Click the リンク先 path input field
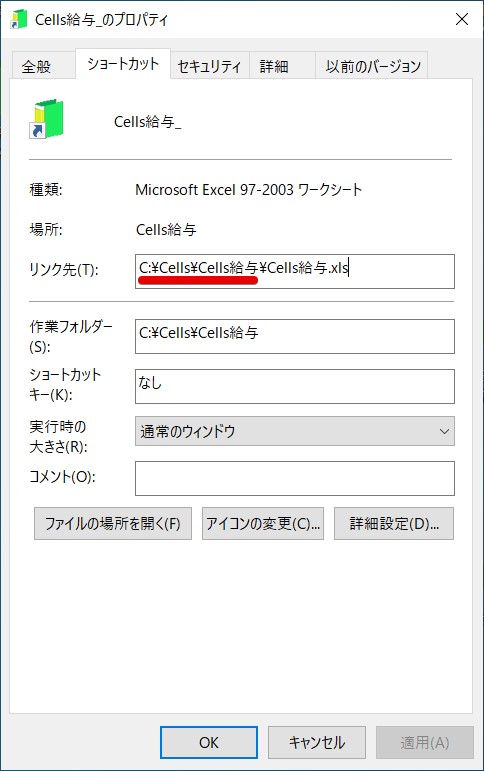This screenshot has height=771, width=484. [x=295, y=271]
